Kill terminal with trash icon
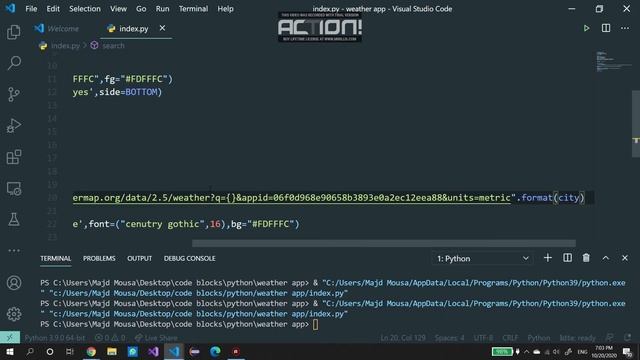The width and height of the screenshot is (640, 360). [x=586, y=258]
